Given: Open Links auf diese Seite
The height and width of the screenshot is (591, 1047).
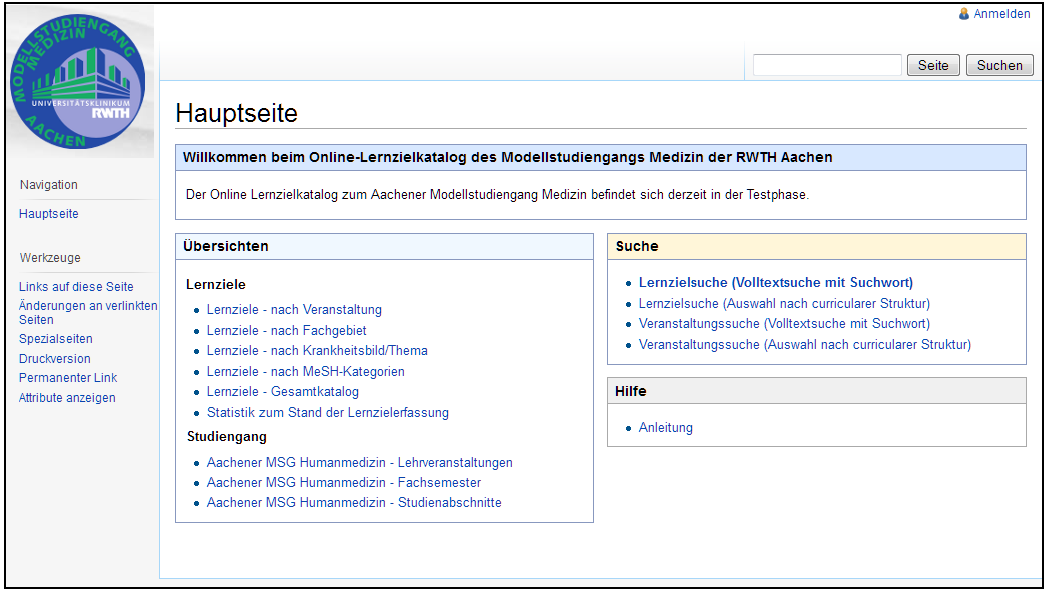Looking at the screenshot, I should click(76, 287).
